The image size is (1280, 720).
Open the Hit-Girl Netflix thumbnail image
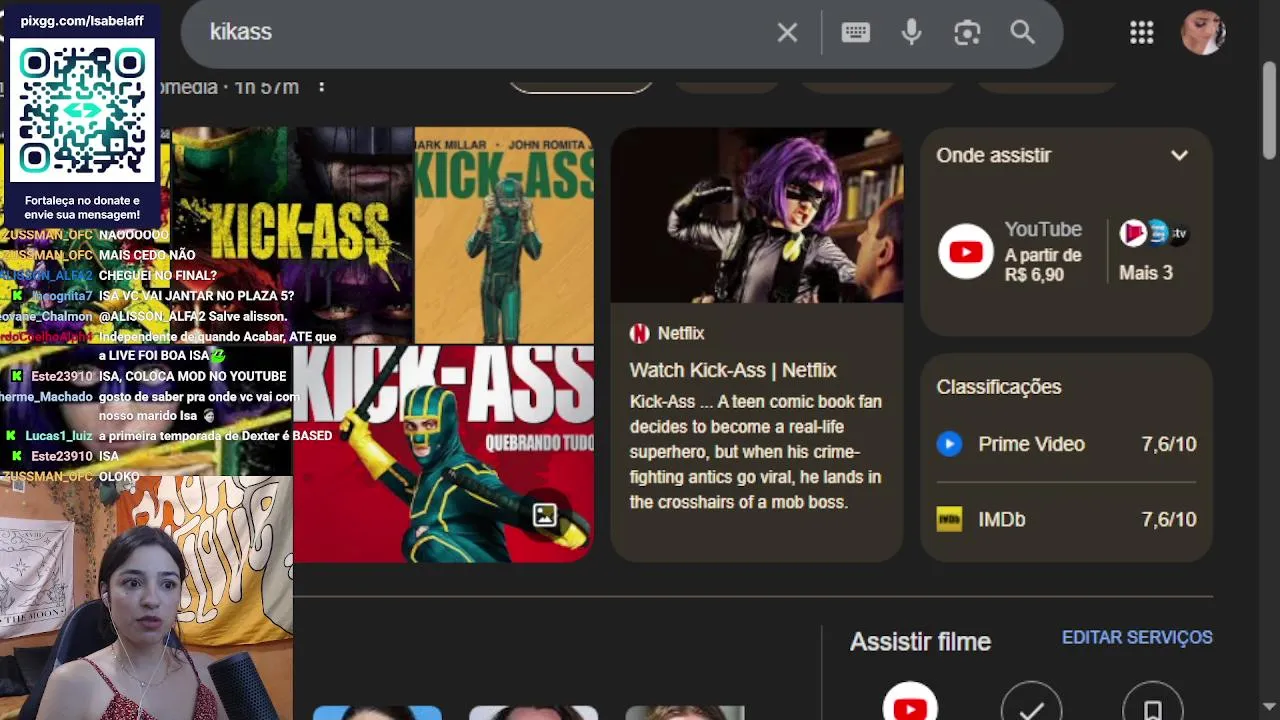(x=757, y=215)
